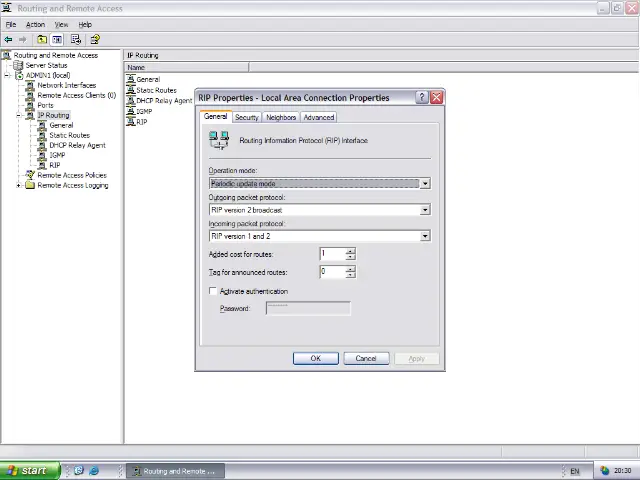Click the dialog's context help question button
Screen dimensions: 640x480
click(x=422, y=98)
